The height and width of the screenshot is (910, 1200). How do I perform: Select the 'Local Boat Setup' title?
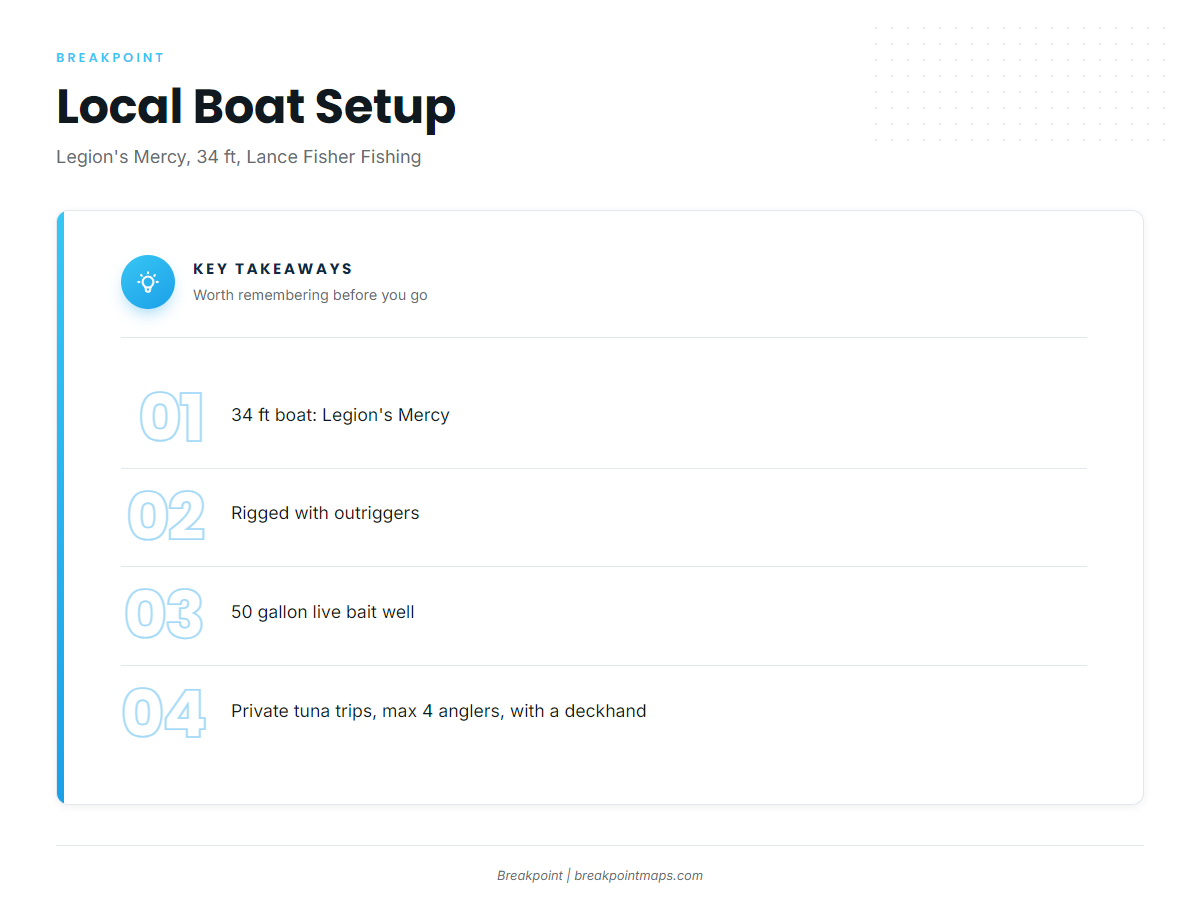coord(256,106)
